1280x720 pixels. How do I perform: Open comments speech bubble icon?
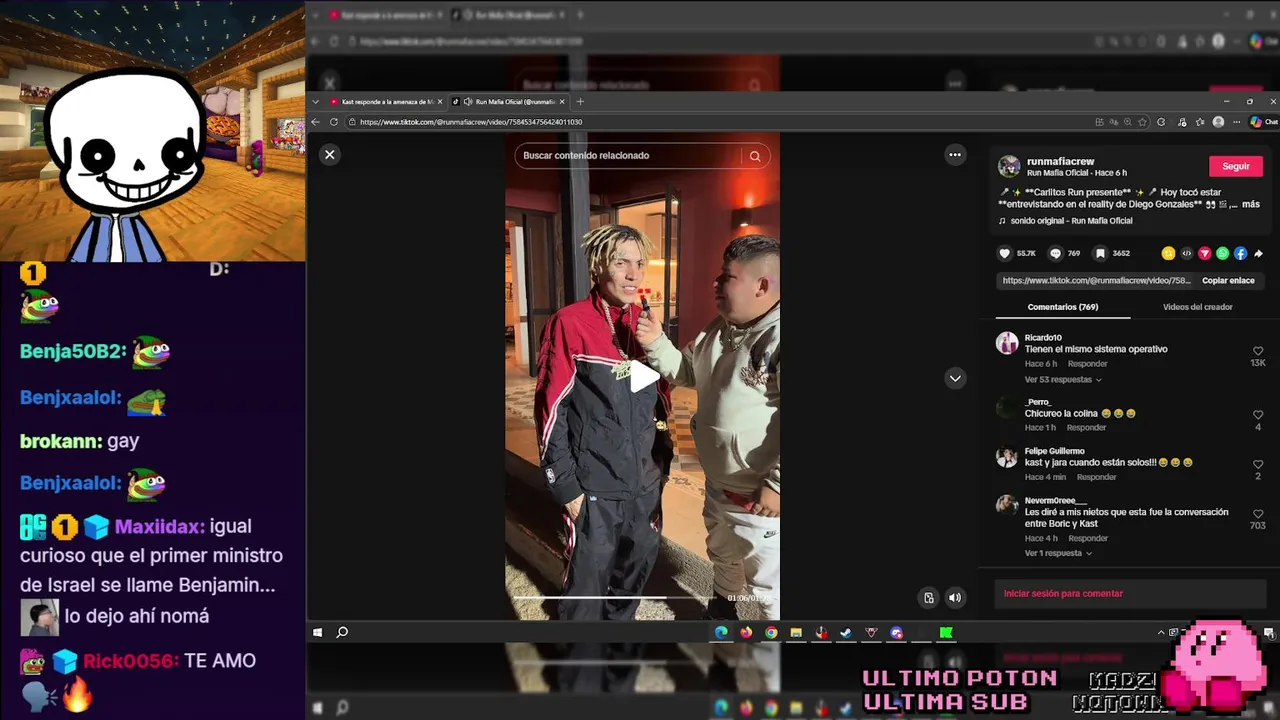pyautogui.click(x=1055, y=254)
